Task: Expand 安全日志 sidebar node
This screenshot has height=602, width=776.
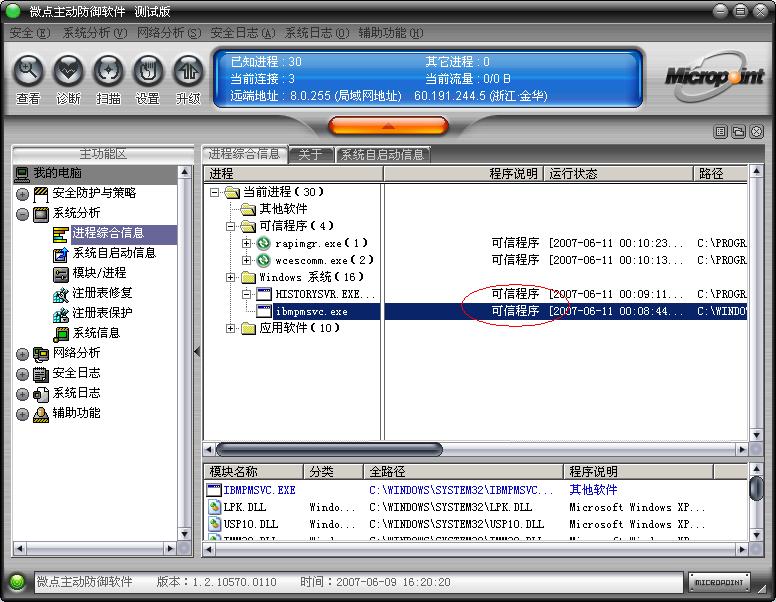Action: [22, 374]
